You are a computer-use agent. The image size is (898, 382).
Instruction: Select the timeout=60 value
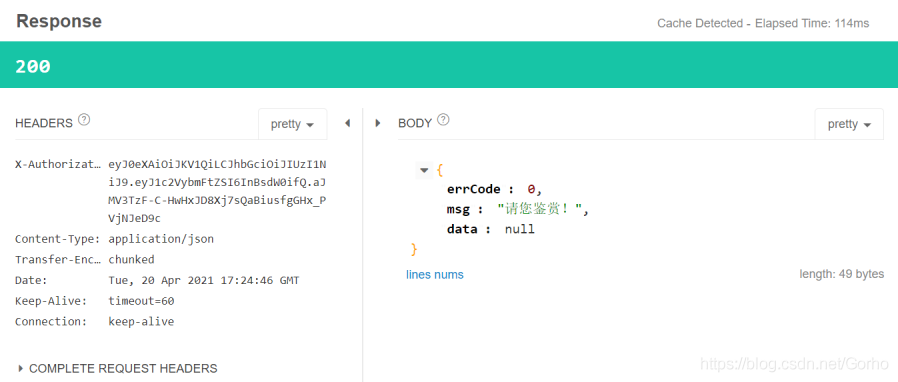[141, 301]
